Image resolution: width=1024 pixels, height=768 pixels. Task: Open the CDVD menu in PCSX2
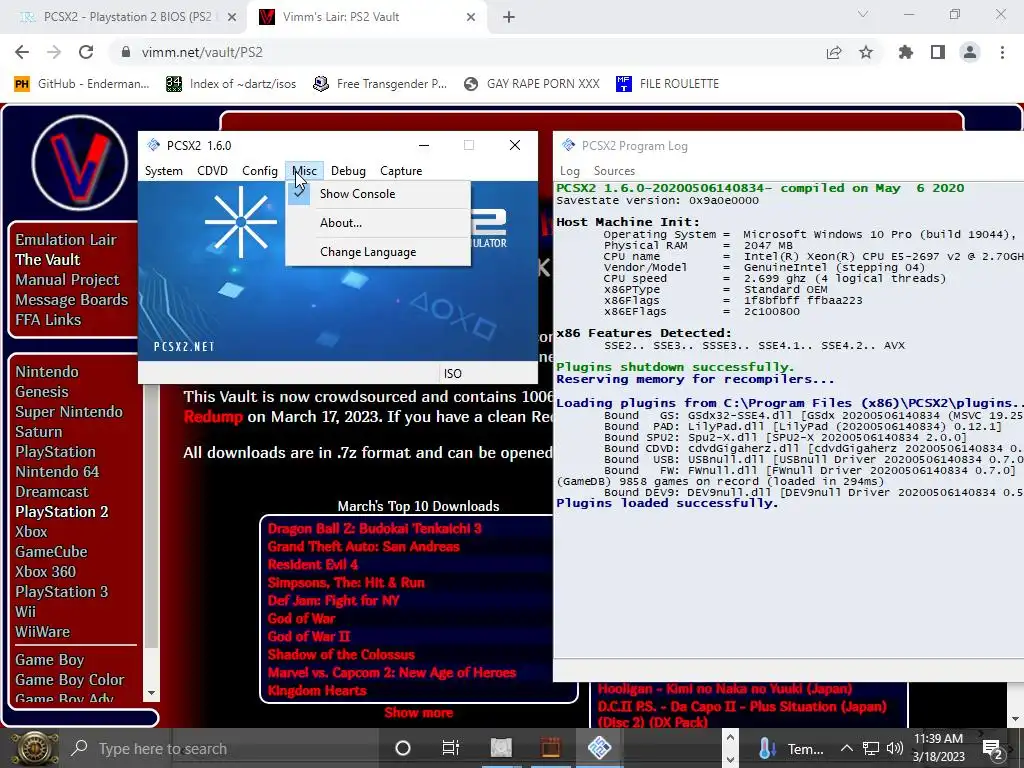(x=212, y=170)
